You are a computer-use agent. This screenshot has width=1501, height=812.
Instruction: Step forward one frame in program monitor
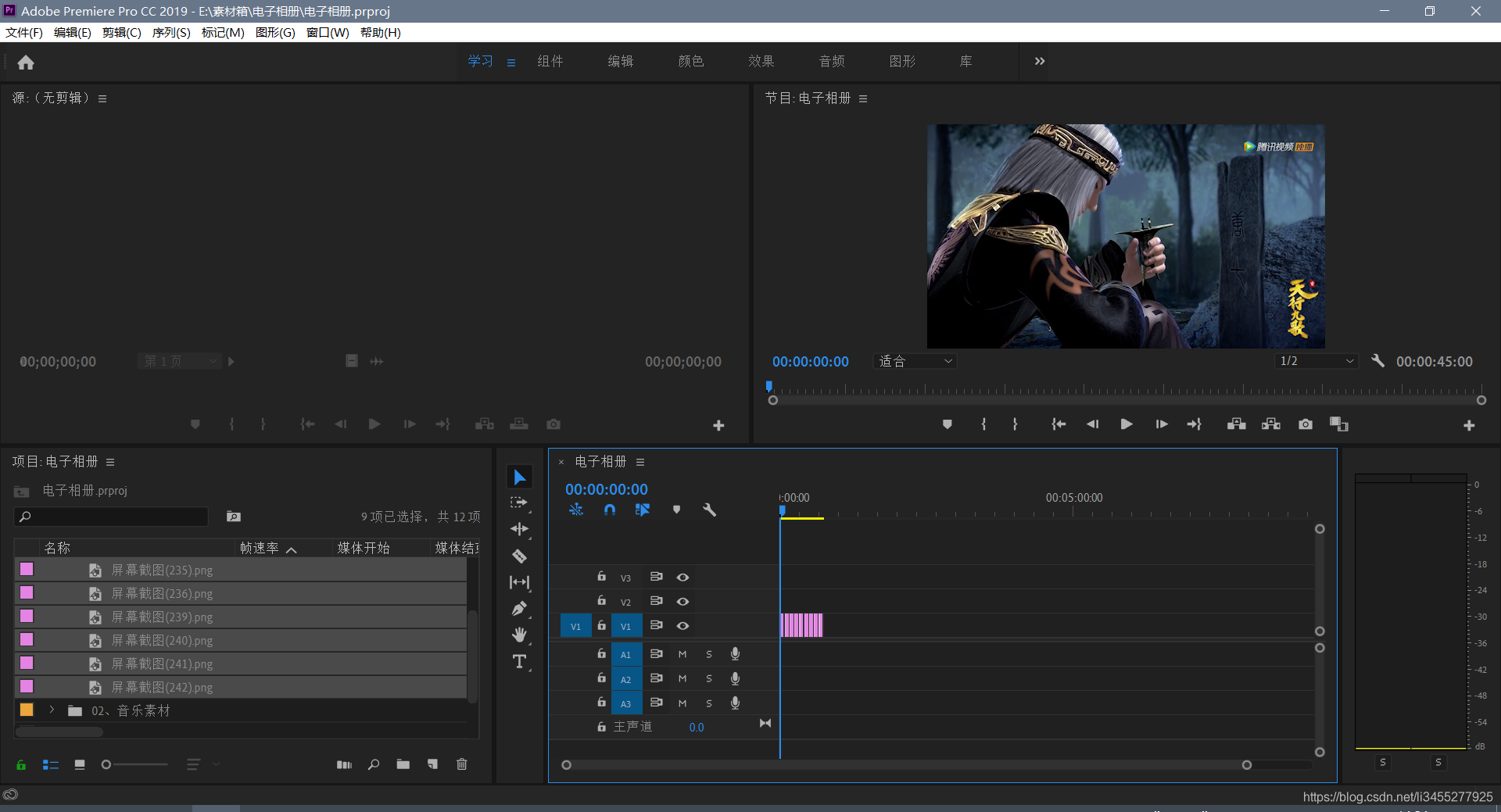[x=1162, y=424]
